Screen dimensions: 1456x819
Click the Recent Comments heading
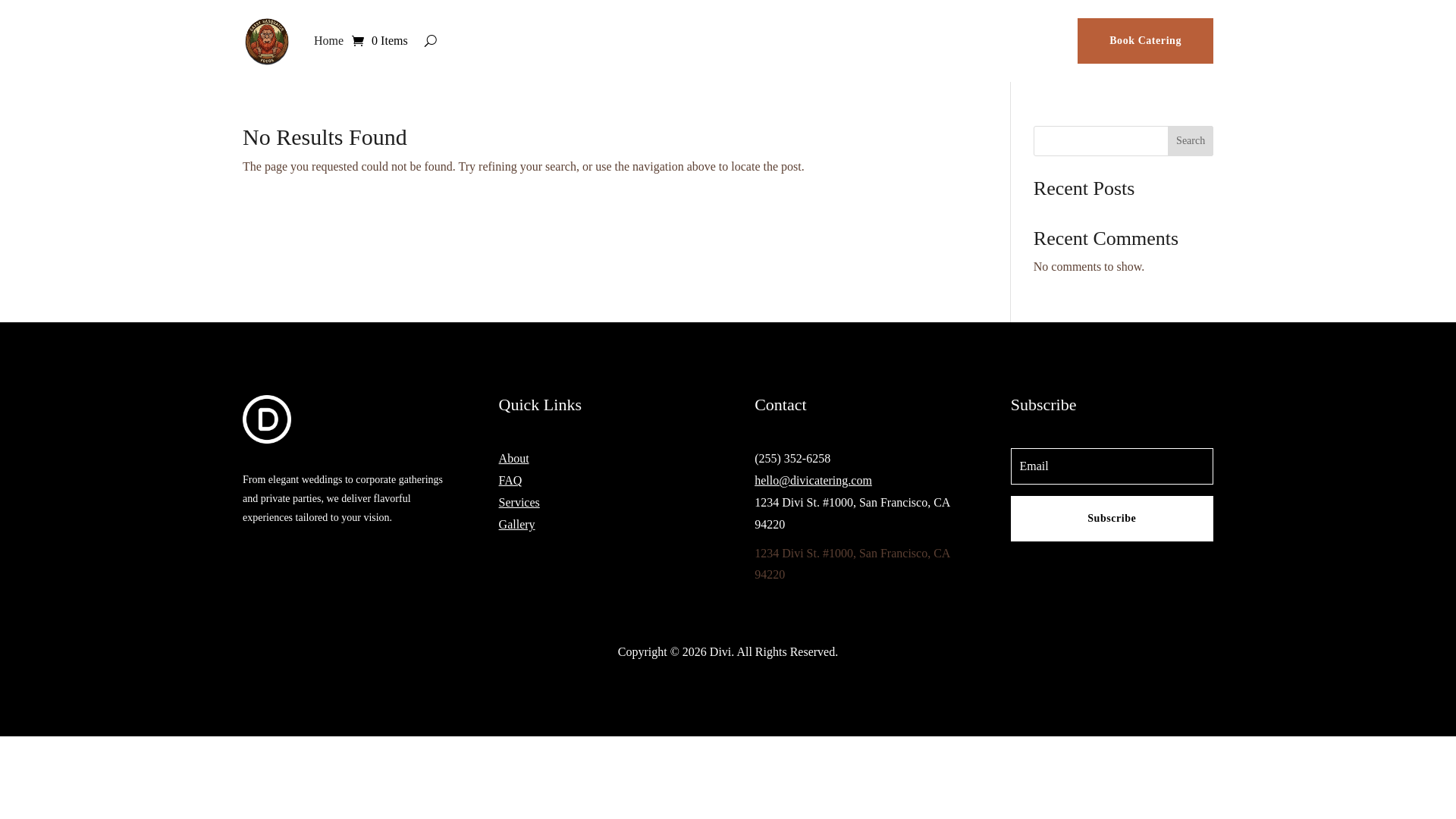pos(1106,239)
